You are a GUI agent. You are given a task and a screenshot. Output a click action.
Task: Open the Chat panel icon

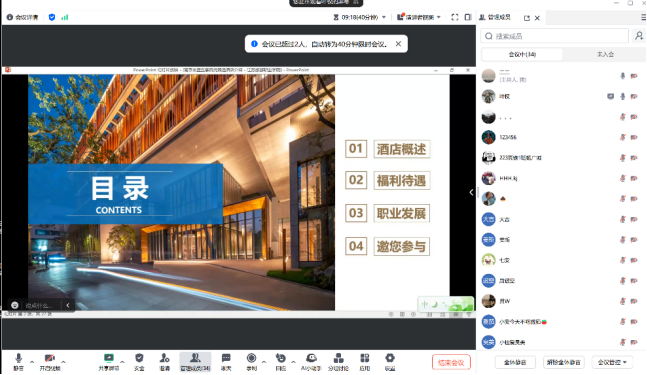click(x=226, y=362)
